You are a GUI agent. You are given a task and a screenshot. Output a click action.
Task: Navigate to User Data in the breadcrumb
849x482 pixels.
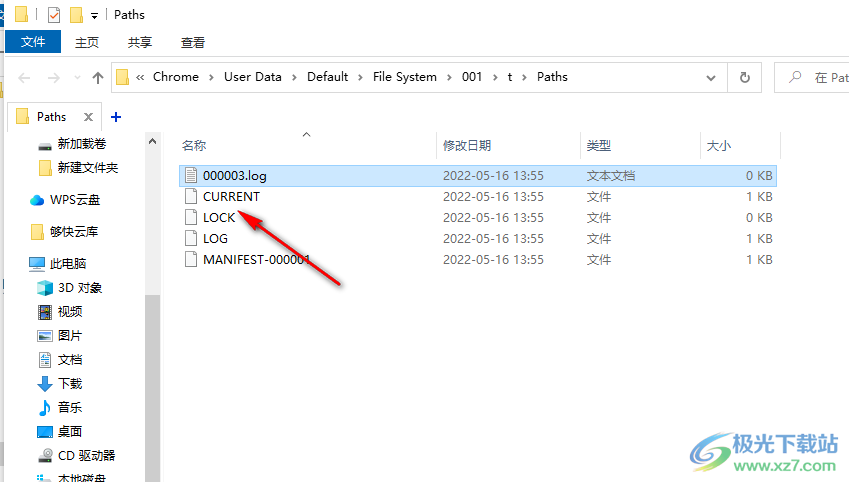[x=253, y=77]
